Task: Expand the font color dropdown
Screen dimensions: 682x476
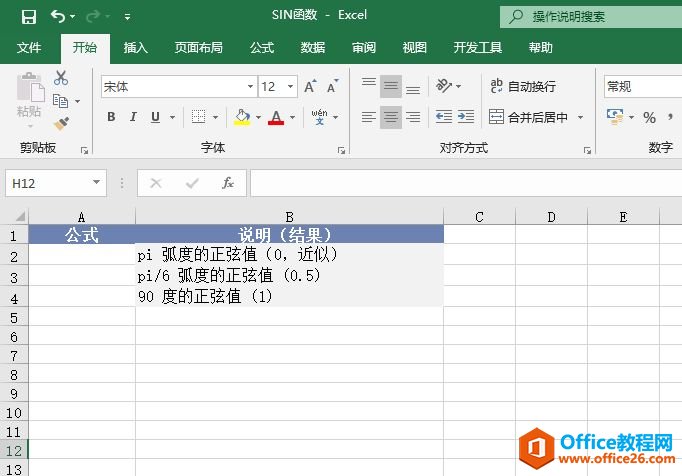Action: [292, 117]
